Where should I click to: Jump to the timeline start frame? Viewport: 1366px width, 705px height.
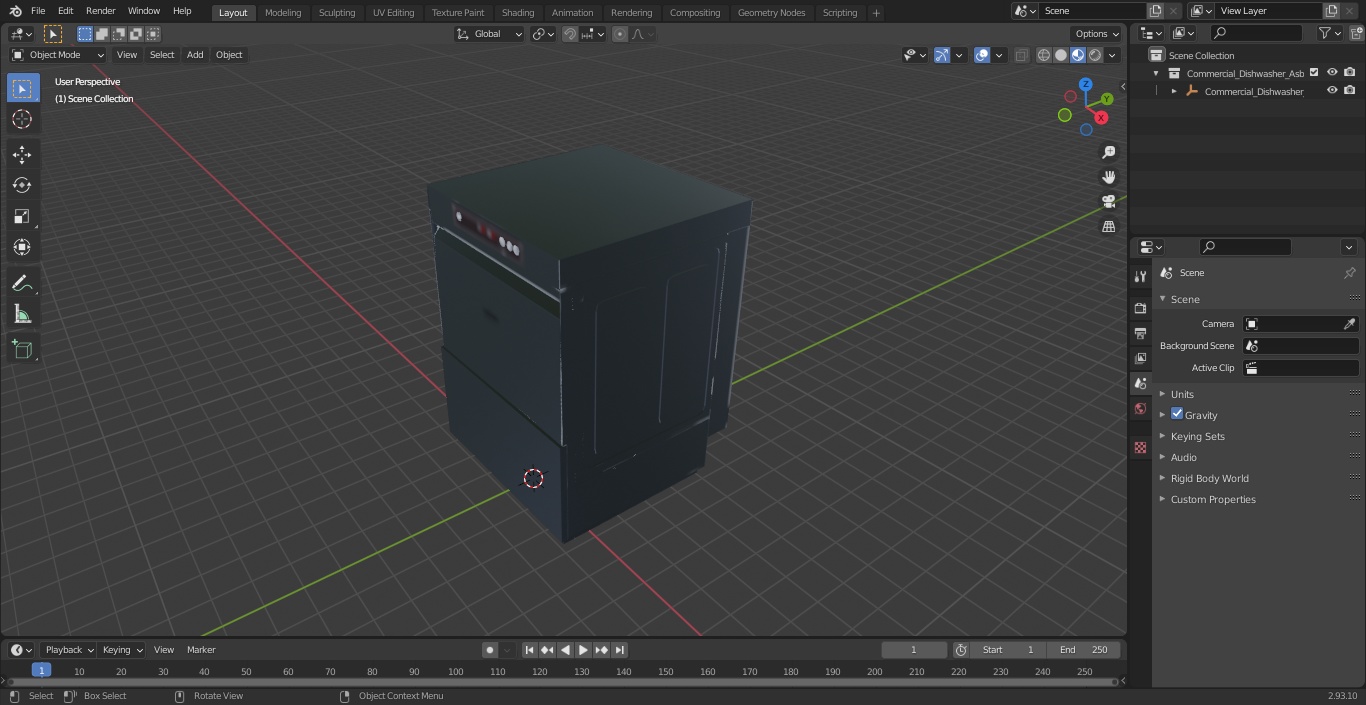tap(529, 650)
